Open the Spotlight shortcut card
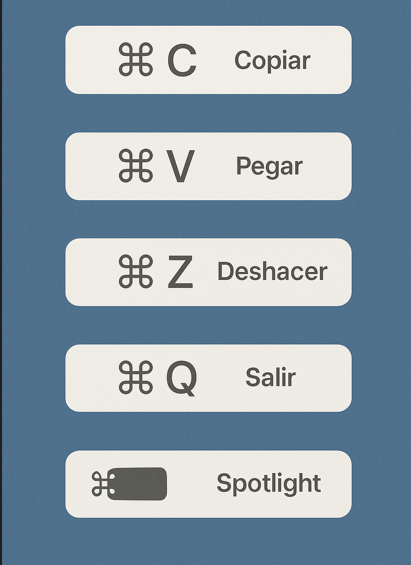The image size is (411, 565). [208, 484]
